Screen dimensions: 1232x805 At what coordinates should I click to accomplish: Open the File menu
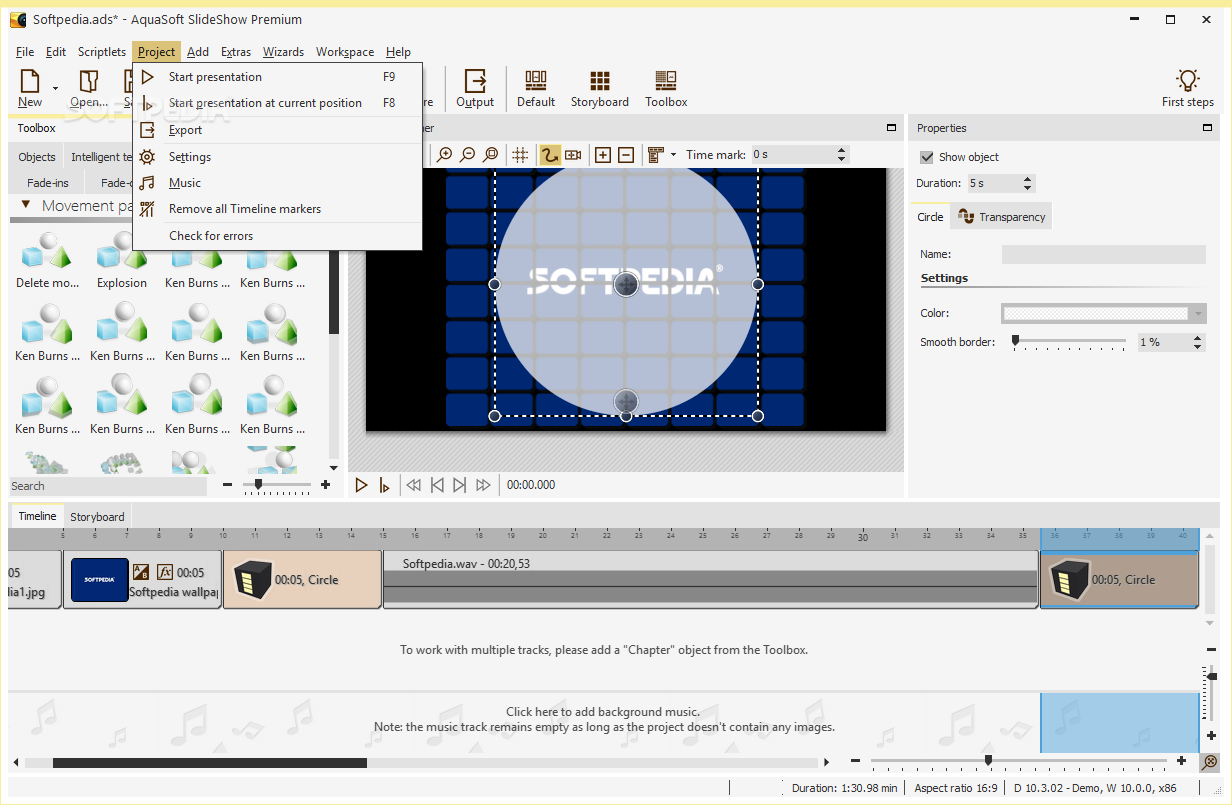[25, 52]
